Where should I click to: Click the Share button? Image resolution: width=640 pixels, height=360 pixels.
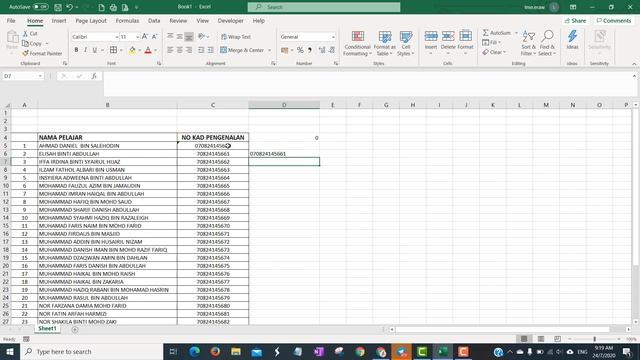click(575, 20)
